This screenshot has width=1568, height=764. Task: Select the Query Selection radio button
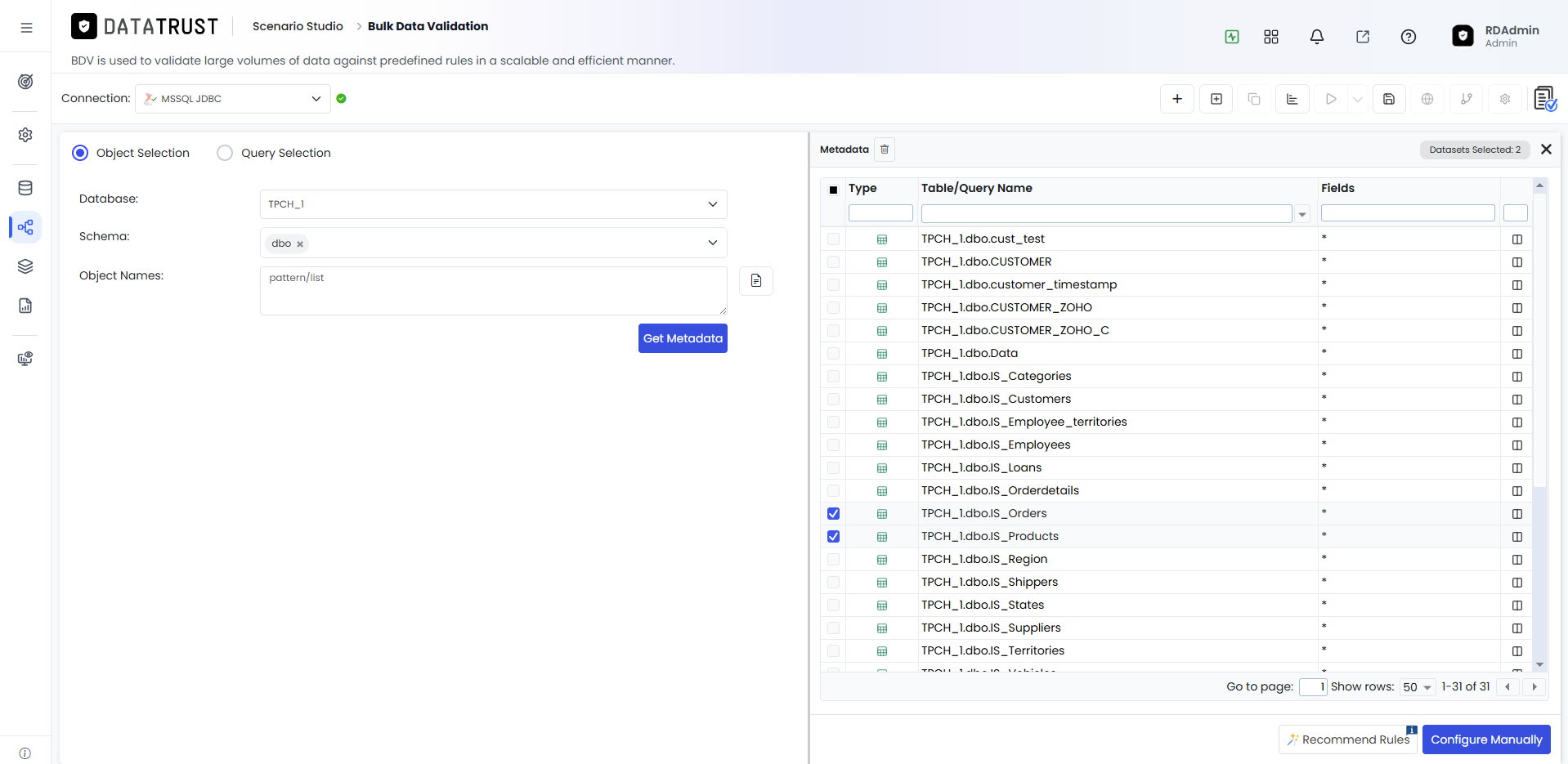pyautogui.click(x=225, y=153)
